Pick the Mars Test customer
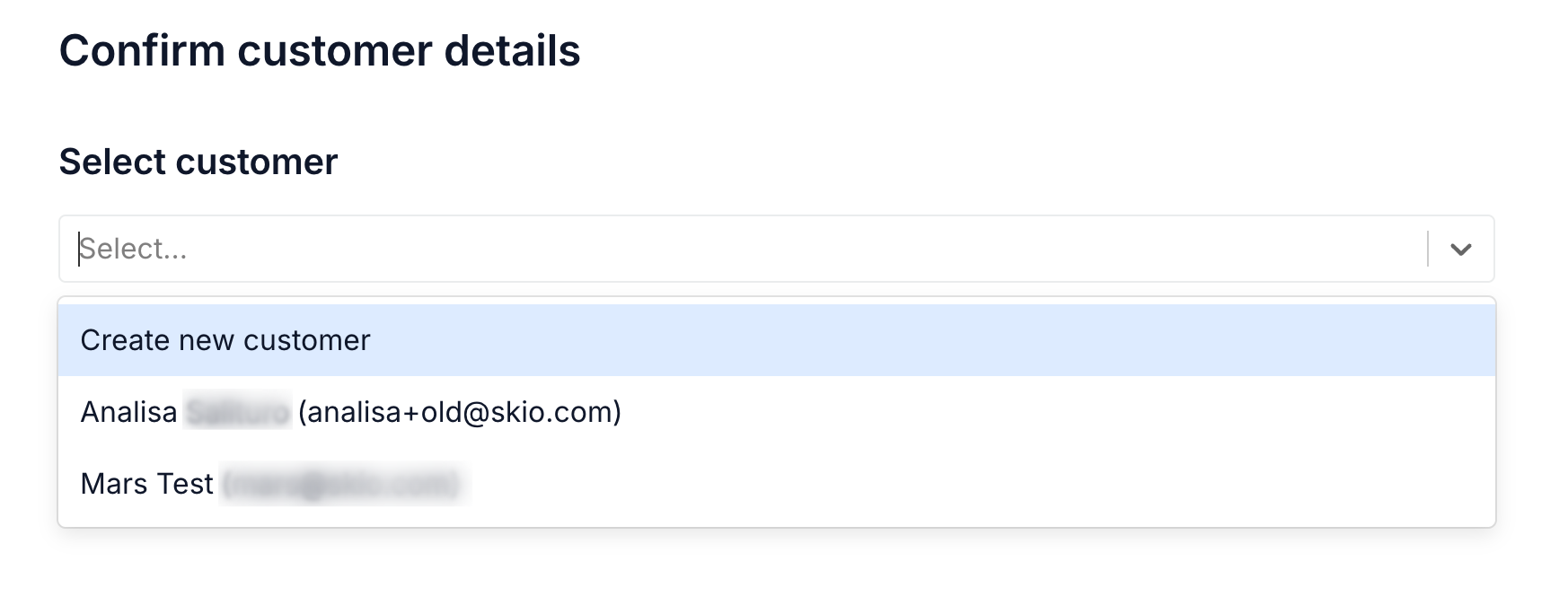The width and height of the screenshot is (1568, 605). [777, 484]
